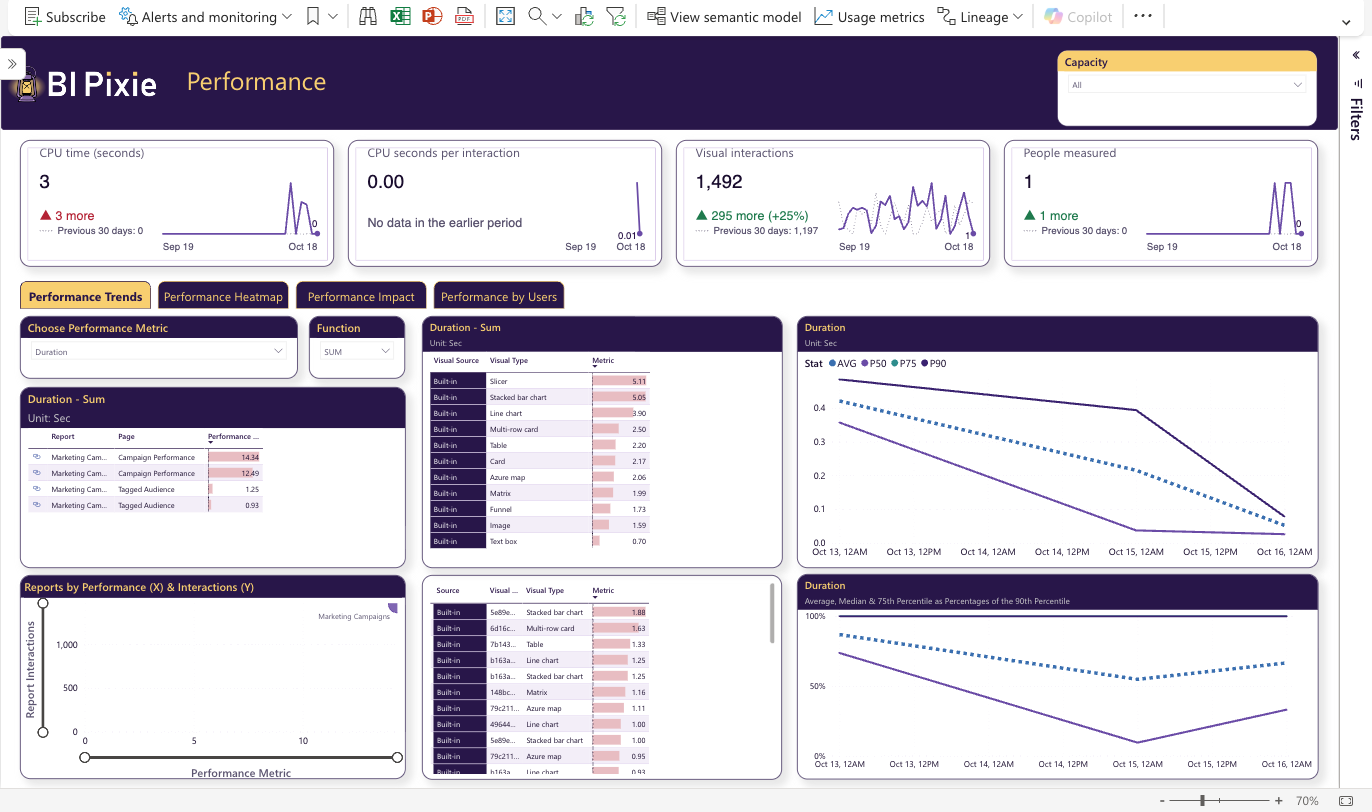Click the left handle of Performance Metric range slider

point(85,757)
